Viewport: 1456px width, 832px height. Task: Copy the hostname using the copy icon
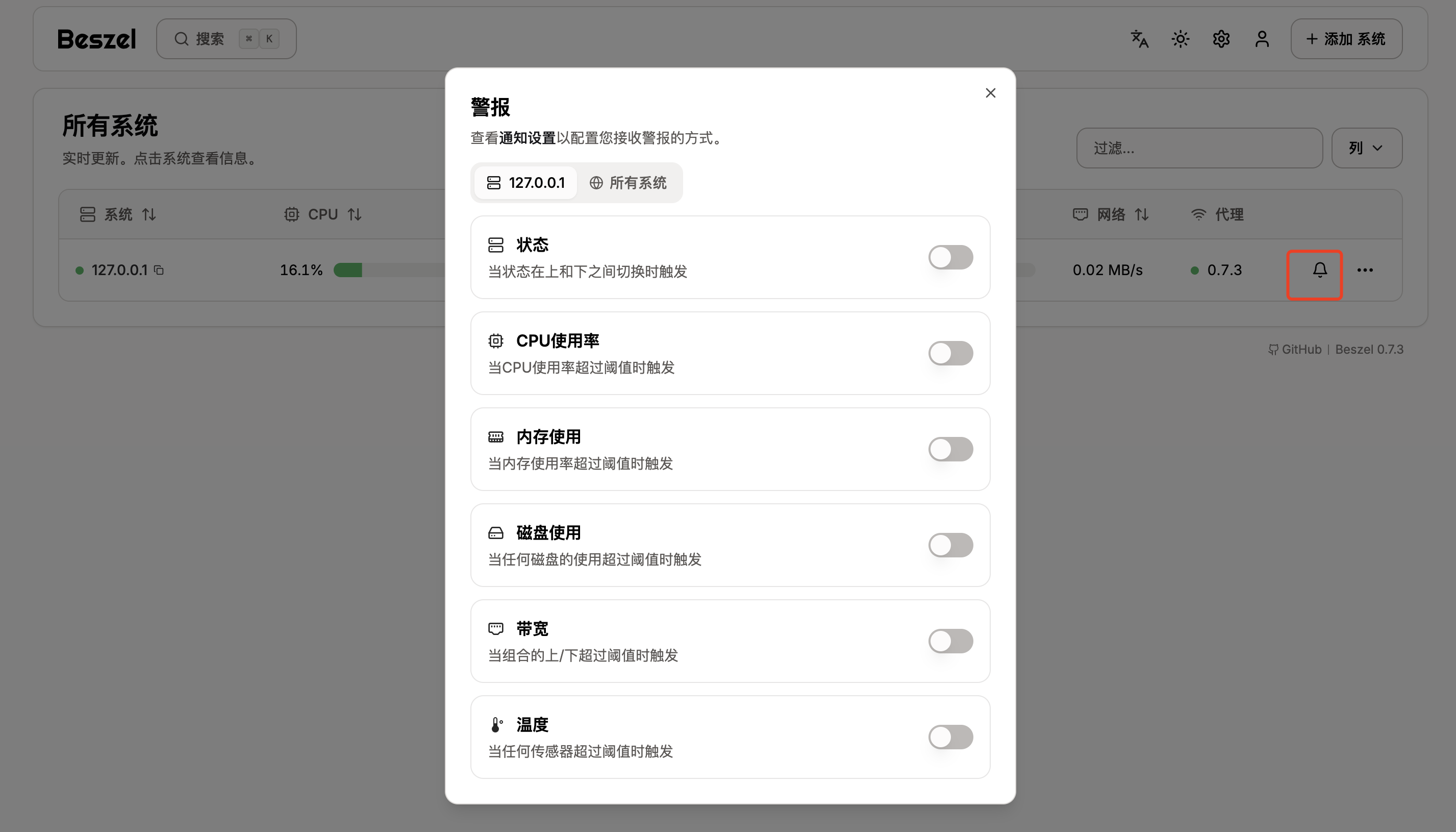tap(159, 270)
